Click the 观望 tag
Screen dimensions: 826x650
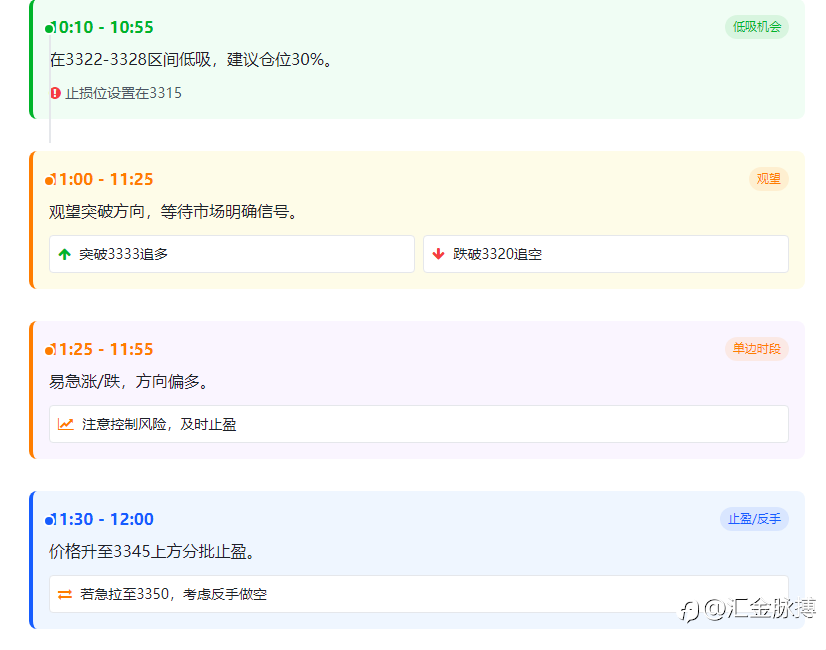[769, 179]
